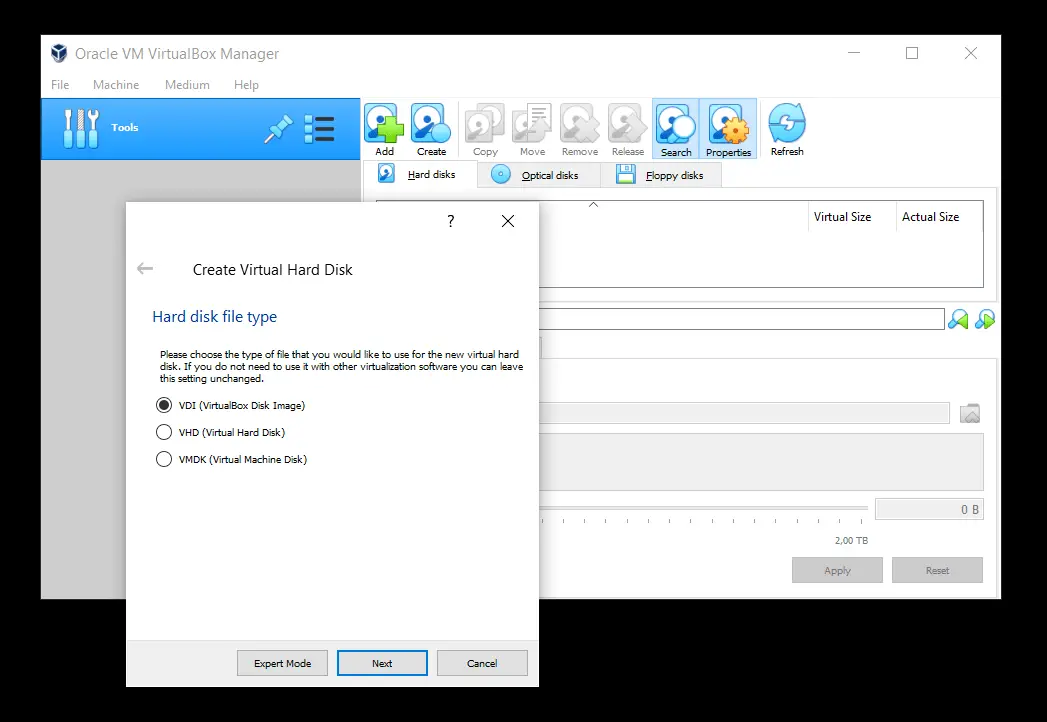Minimize the VirtualBox Manager window
Viewport: 1047px width, 722px height.
pyautogui.click(x=853, y=53)
